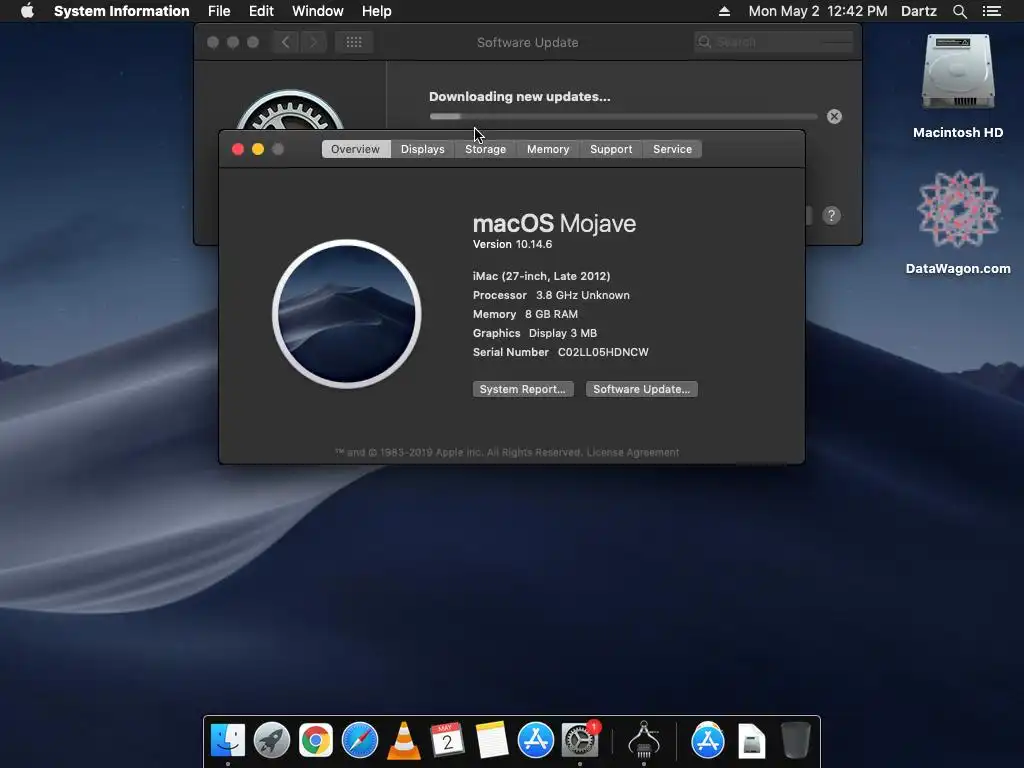This screenshot has height=768, width=1024.
Task: Click the Display 3 MB graphics value
Action: click(563, 333)
